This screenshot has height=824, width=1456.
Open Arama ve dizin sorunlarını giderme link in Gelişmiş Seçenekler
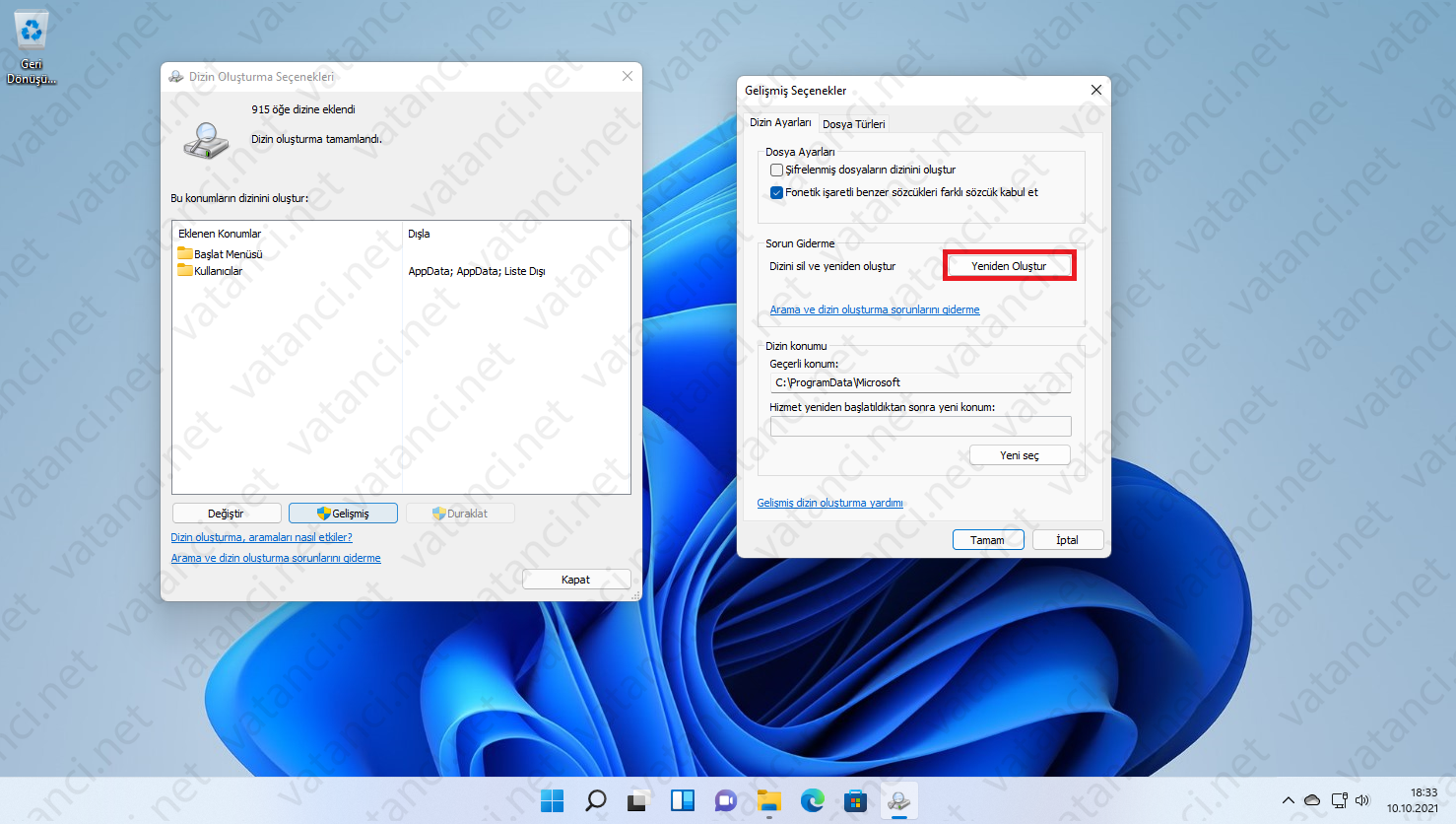tap(875, 309)
